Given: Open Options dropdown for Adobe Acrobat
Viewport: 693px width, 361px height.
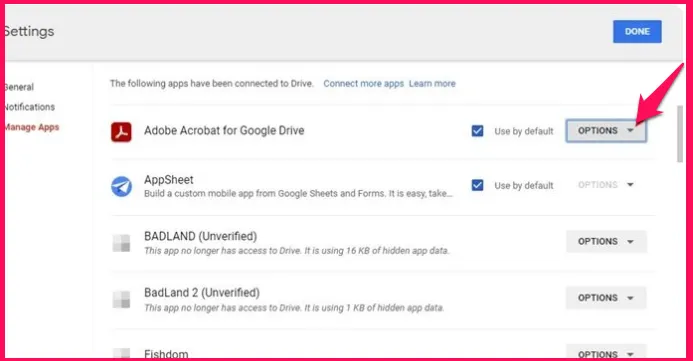Looking at the screenshot, I should pyautogui.click(x=606, y=131).
